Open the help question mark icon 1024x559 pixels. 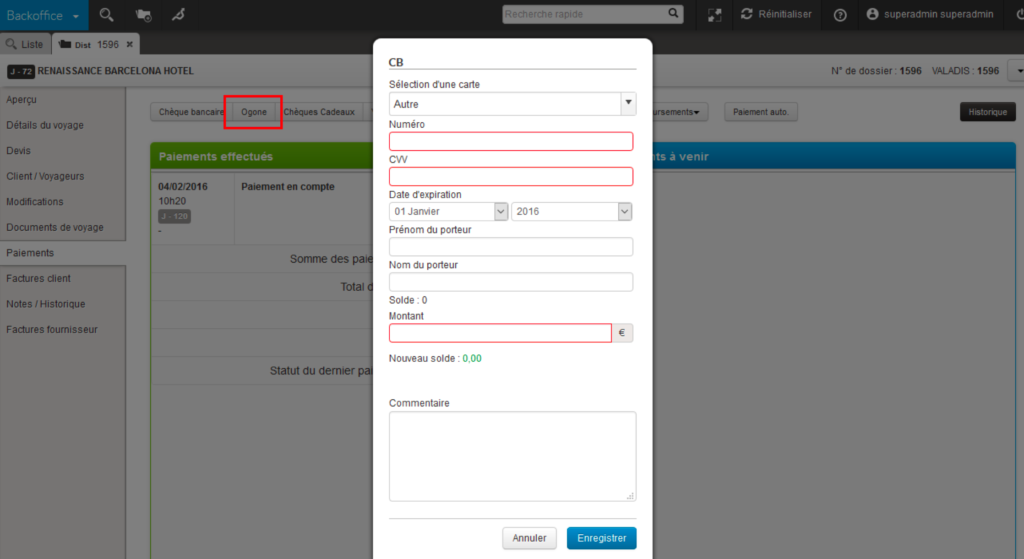[x=840, y=15]
